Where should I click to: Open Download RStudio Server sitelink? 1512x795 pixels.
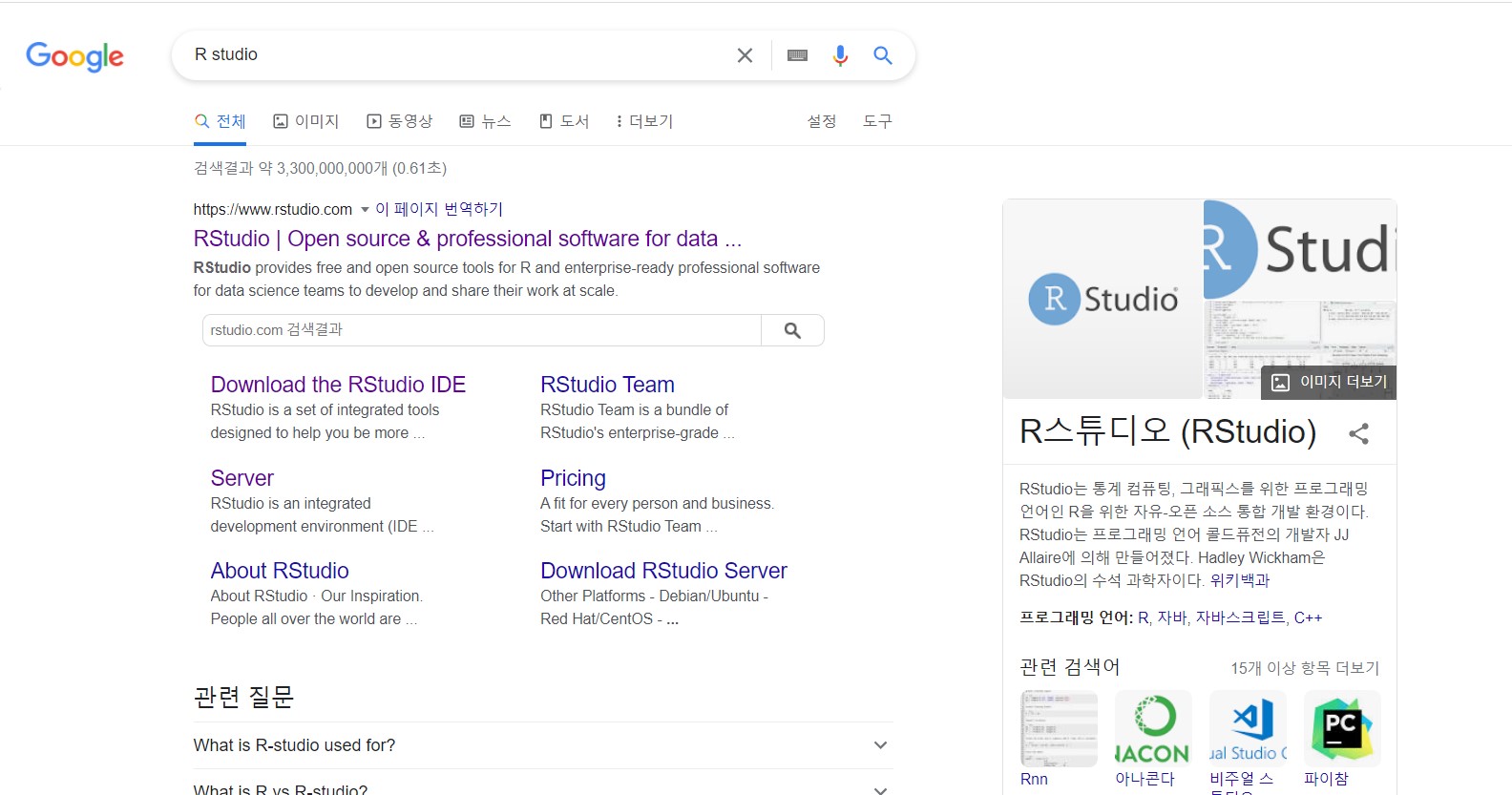[x=663, y=571]
